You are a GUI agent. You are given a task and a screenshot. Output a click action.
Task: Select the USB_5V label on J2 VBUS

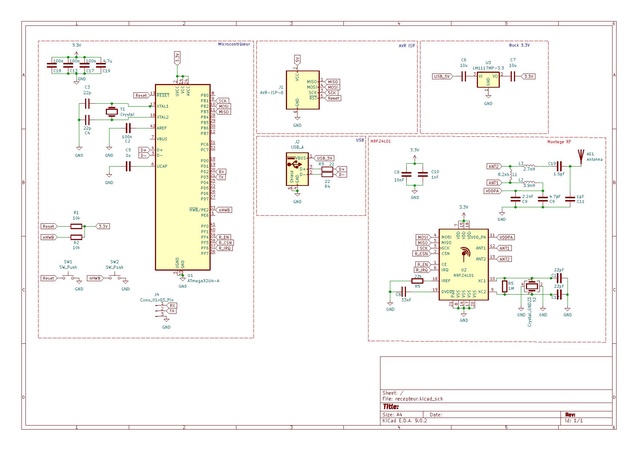(x=325, y=158)
